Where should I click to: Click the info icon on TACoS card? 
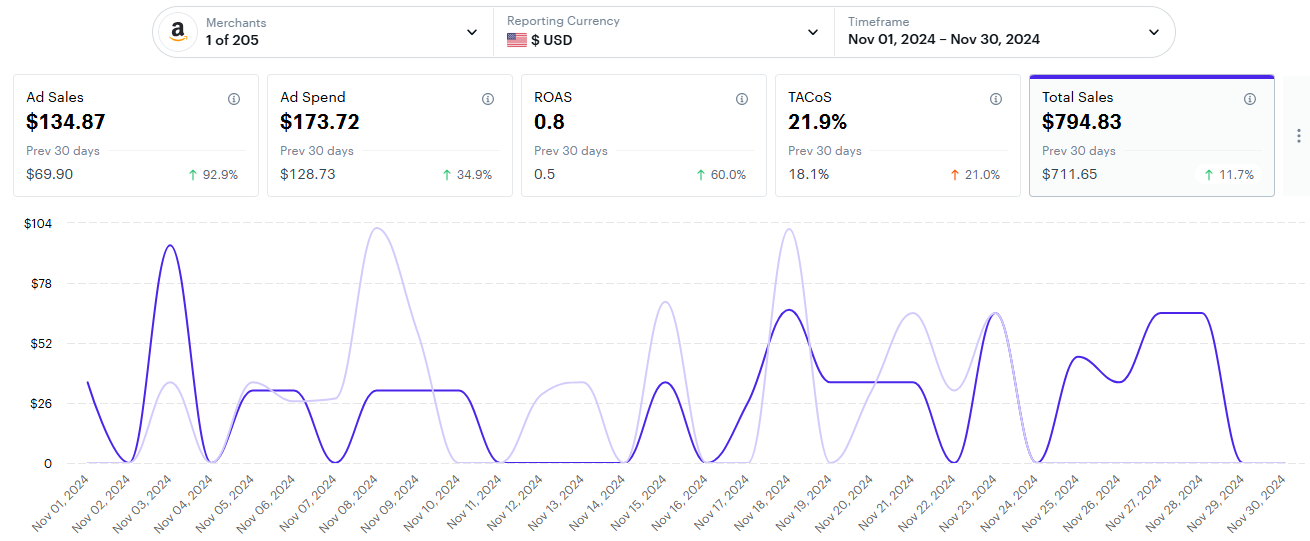(996, 99)
